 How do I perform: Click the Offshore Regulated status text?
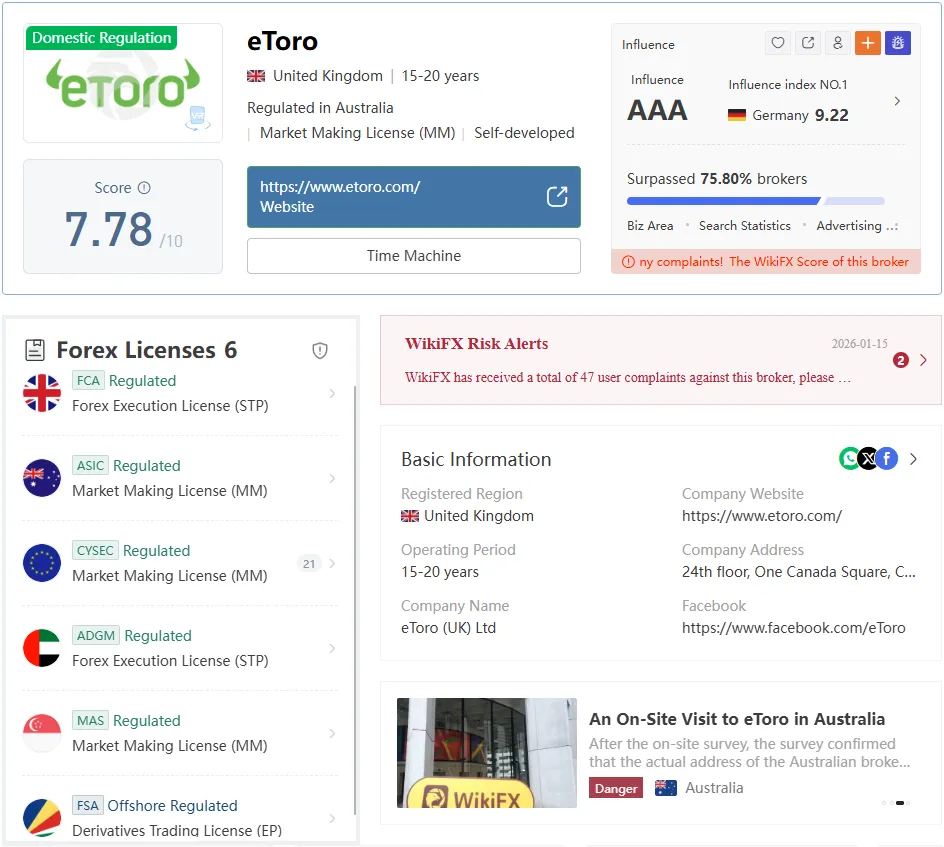click(x=172, y=805)
